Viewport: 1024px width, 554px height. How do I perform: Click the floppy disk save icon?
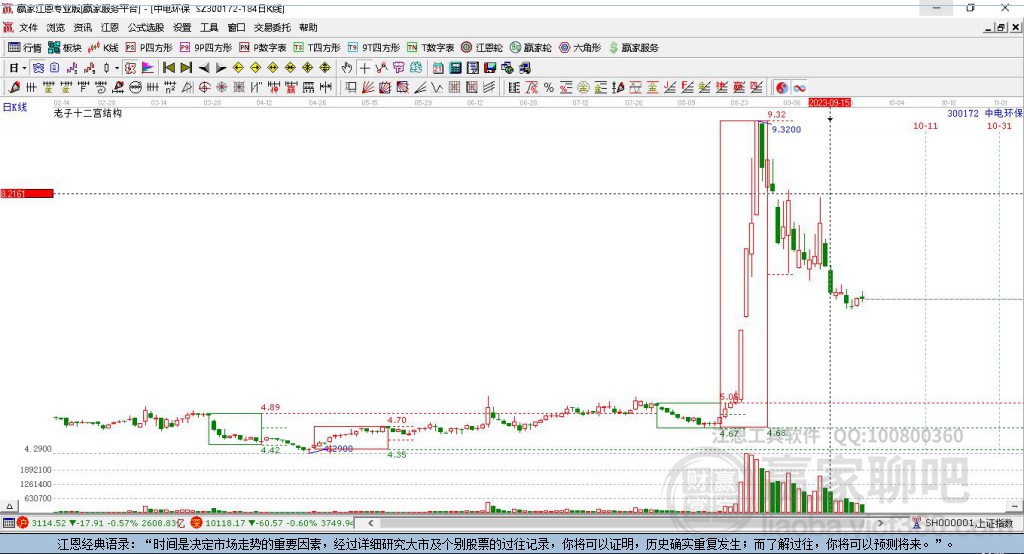(490, 68)
